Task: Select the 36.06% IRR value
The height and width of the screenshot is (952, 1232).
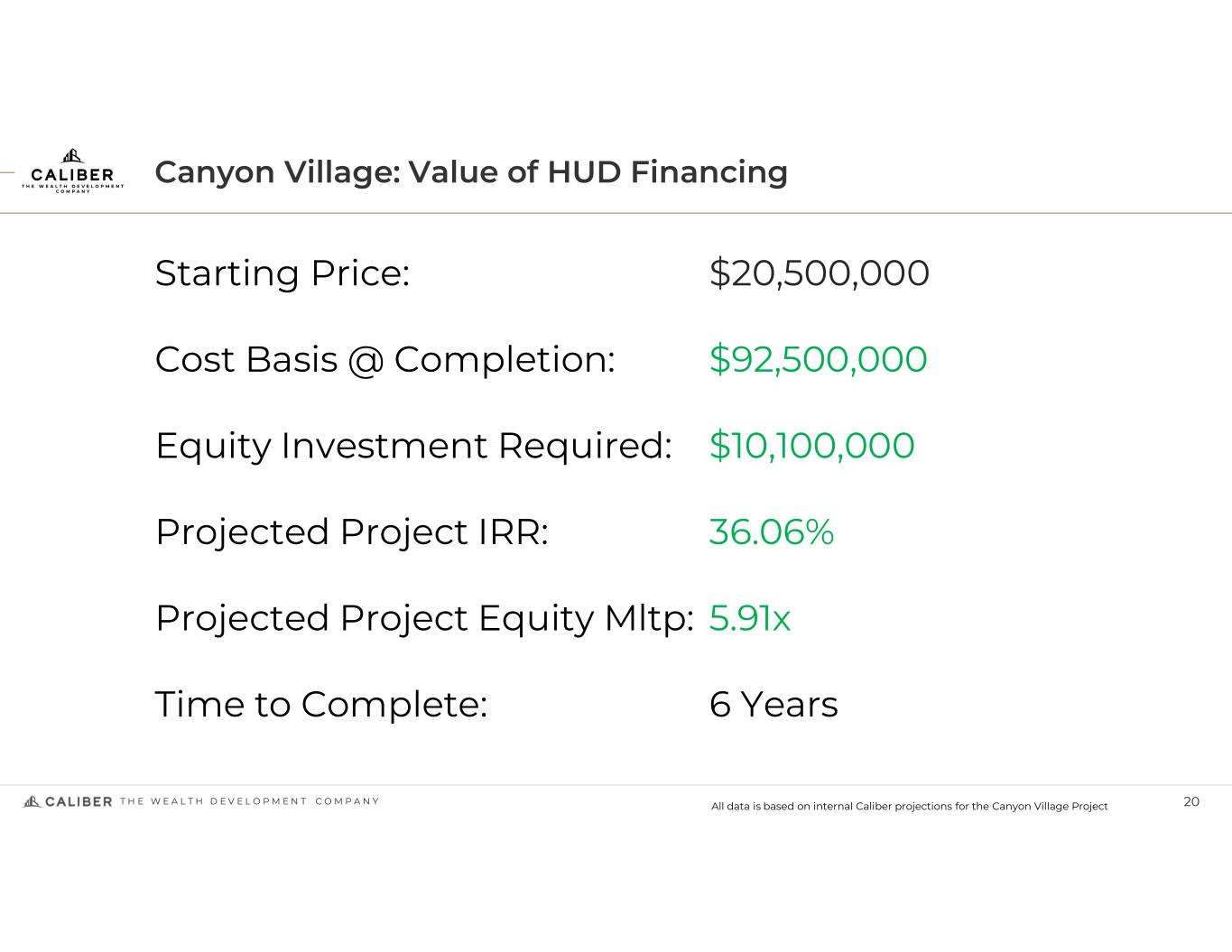Action: (x=771, y=531)
